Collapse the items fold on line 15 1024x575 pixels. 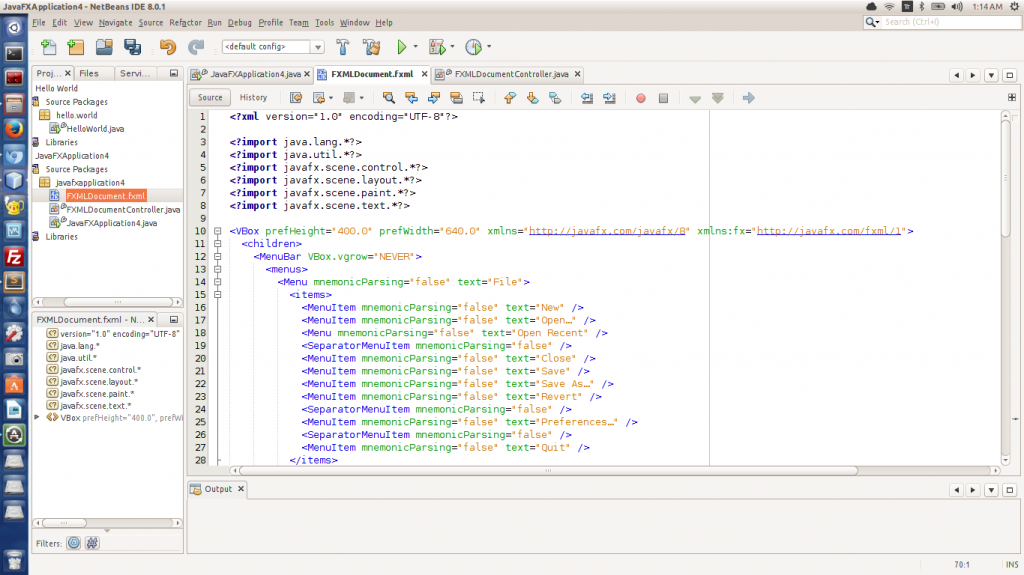coord(217,295)
